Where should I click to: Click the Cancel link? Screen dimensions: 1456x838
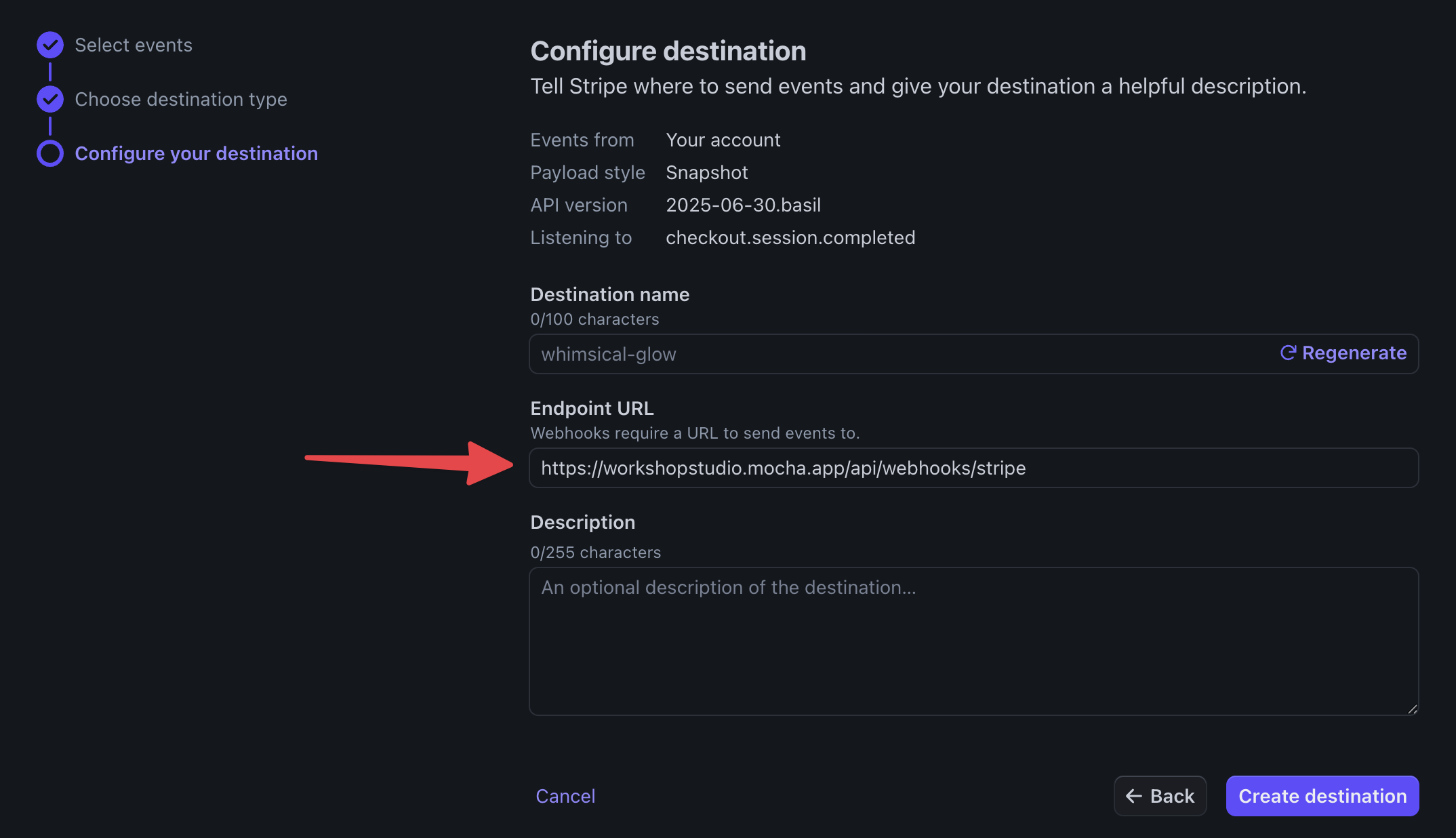(565, 795)
